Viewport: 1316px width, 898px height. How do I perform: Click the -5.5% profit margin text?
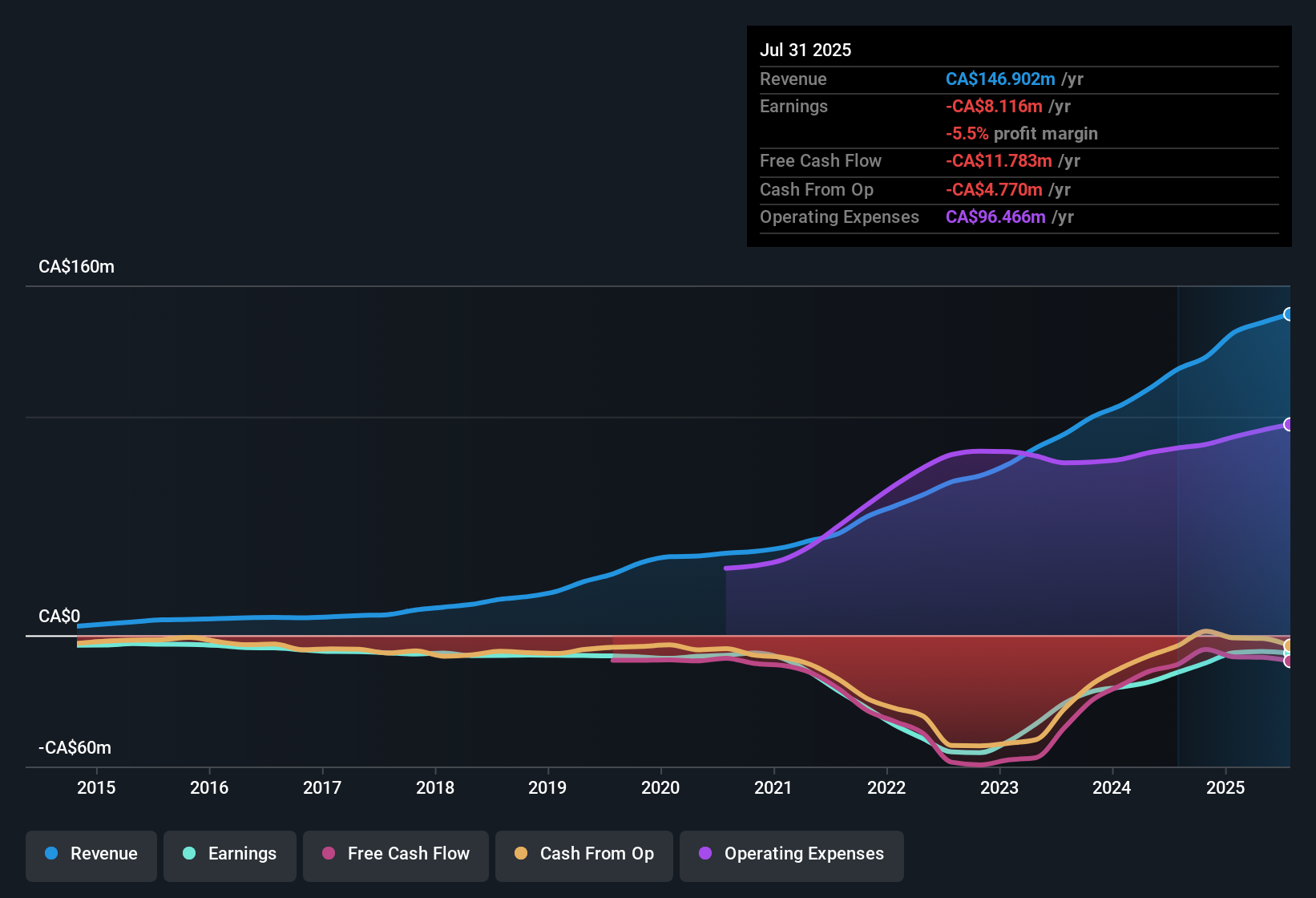[x=1021, y=134]
